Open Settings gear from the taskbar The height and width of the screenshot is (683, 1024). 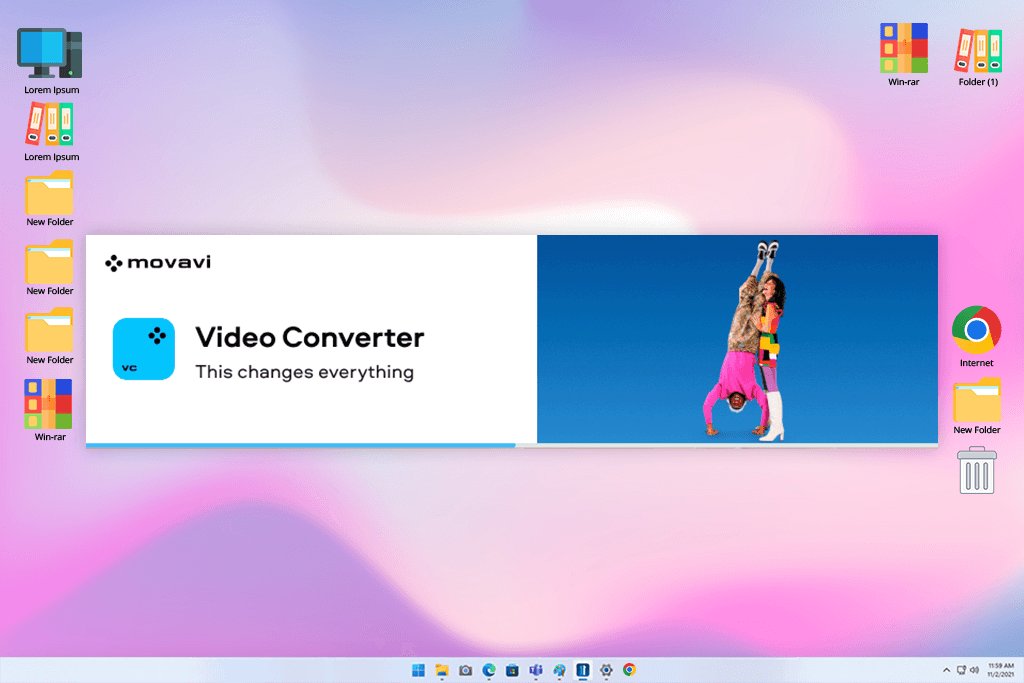(606, 670)
